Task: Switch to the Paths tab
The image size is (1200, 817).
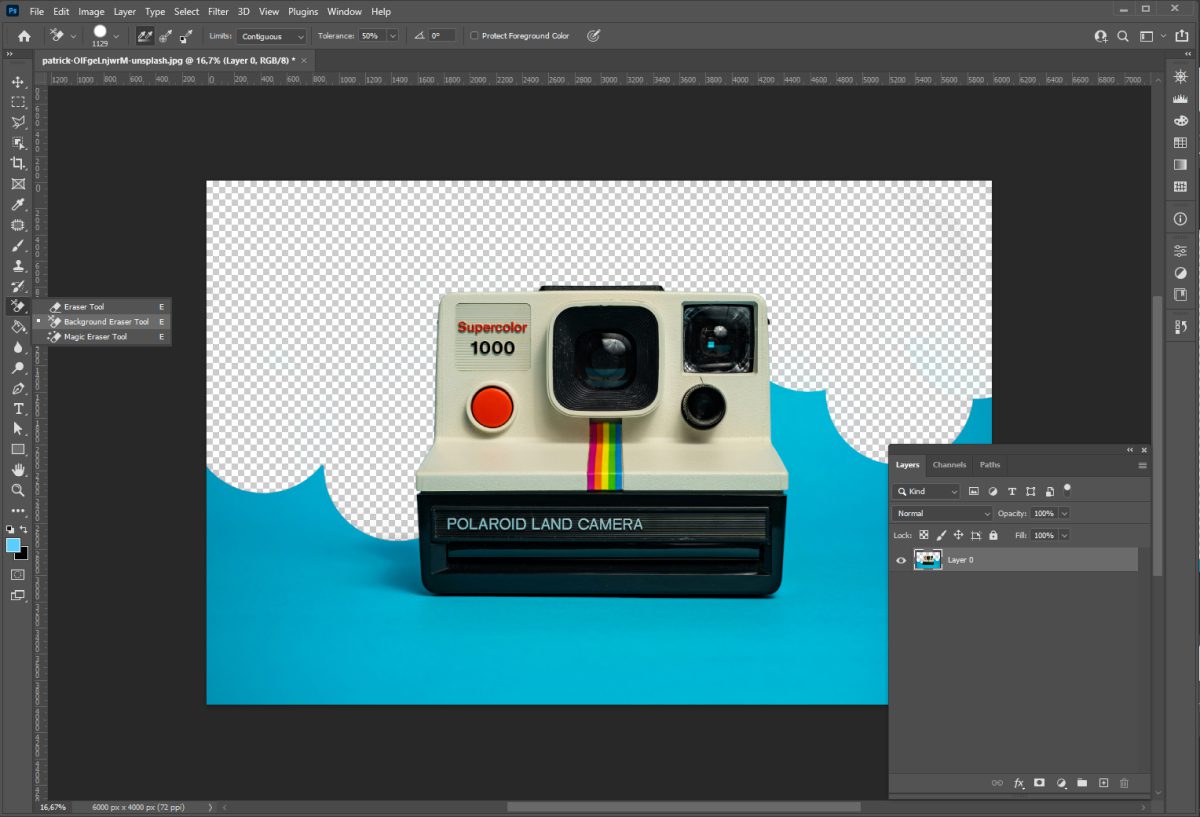Action: 990,465
